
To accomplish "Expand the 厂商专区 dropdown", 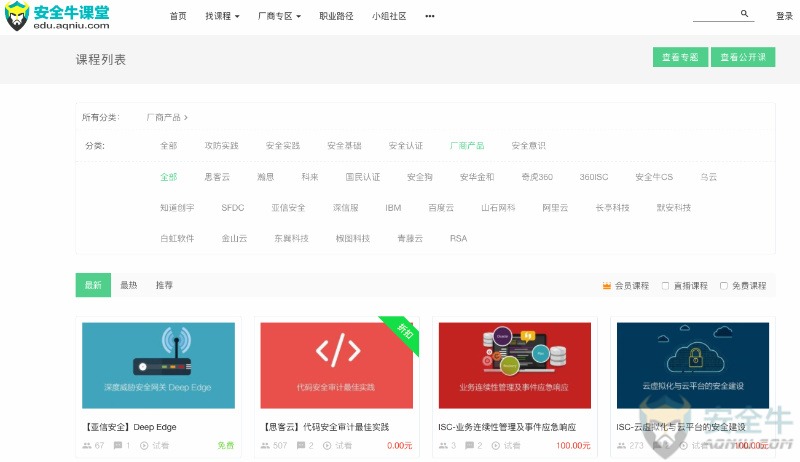I will (x=279, y=16).
